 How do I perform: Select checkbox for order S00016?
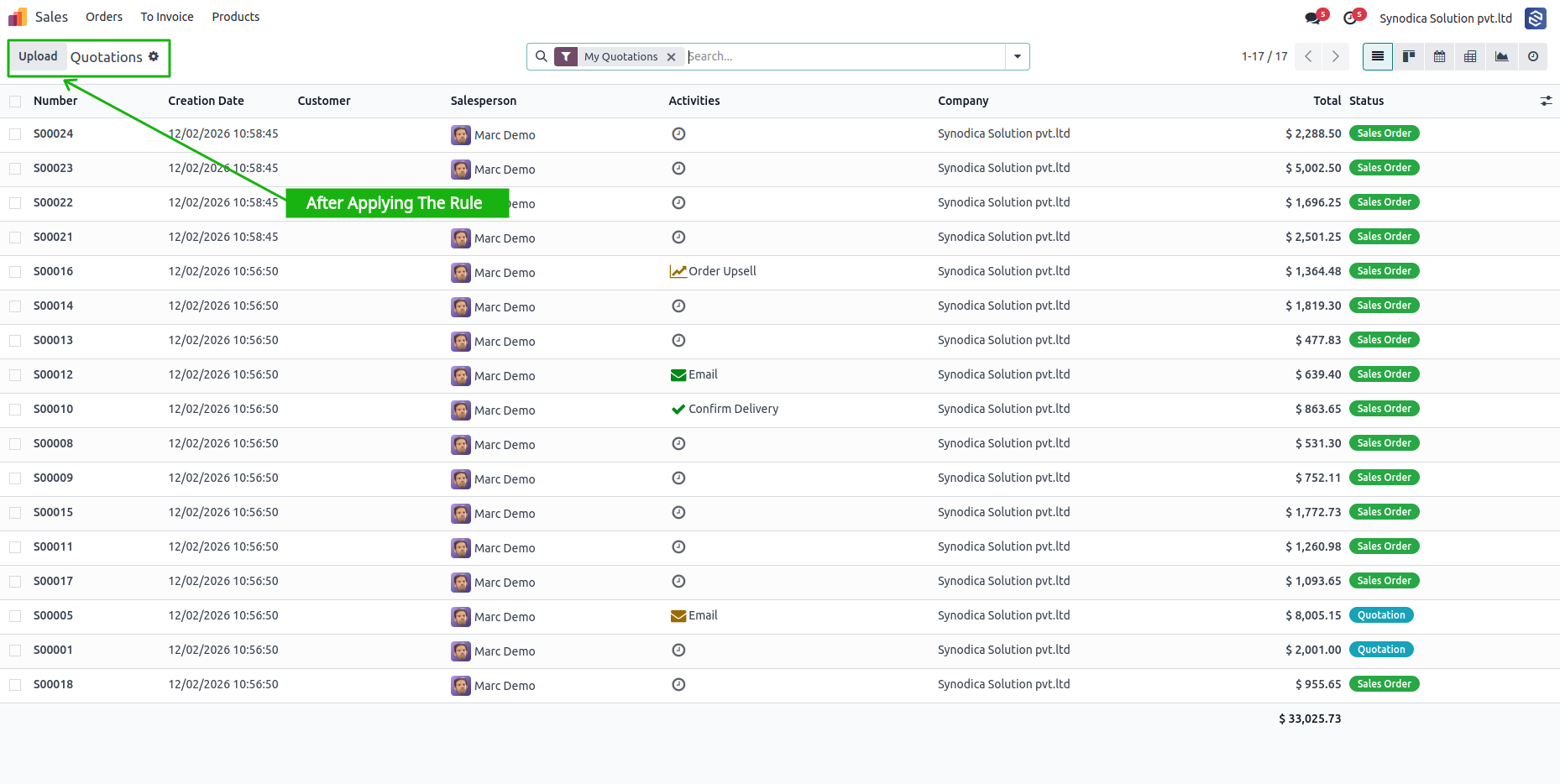[15, 272]
